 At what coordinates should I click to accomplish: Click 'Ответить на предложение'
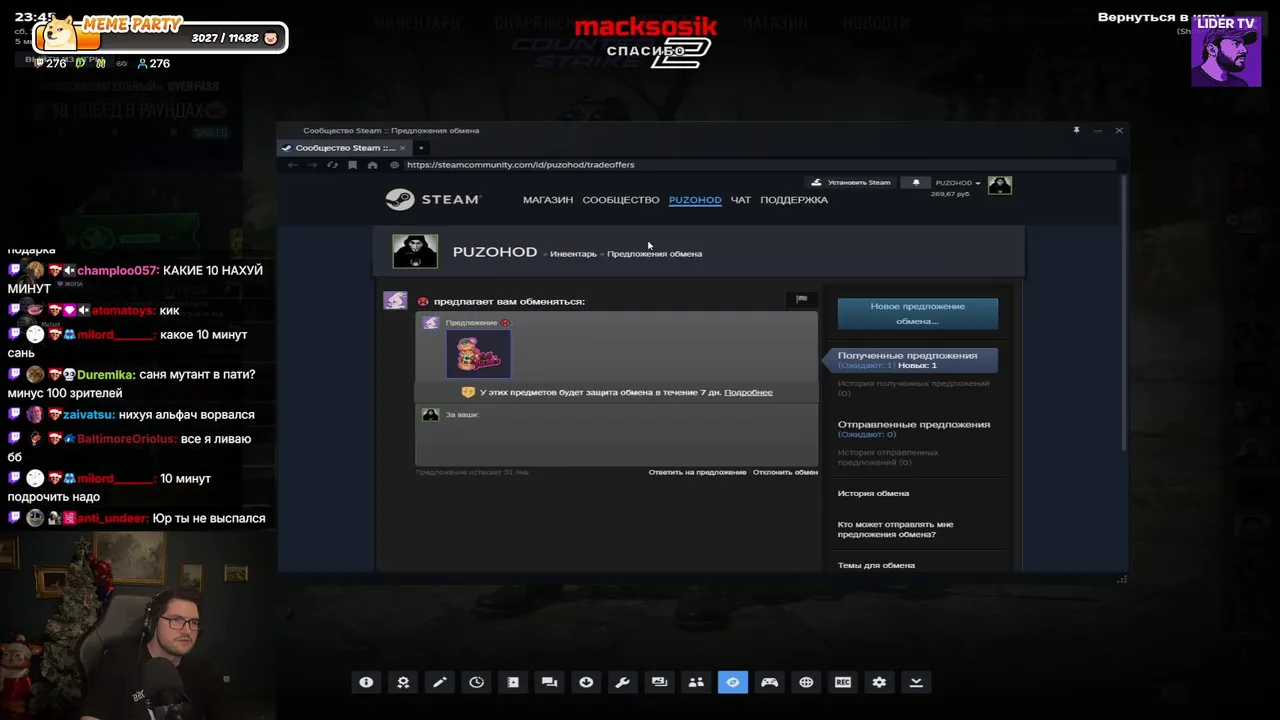[x=697, y=472]
